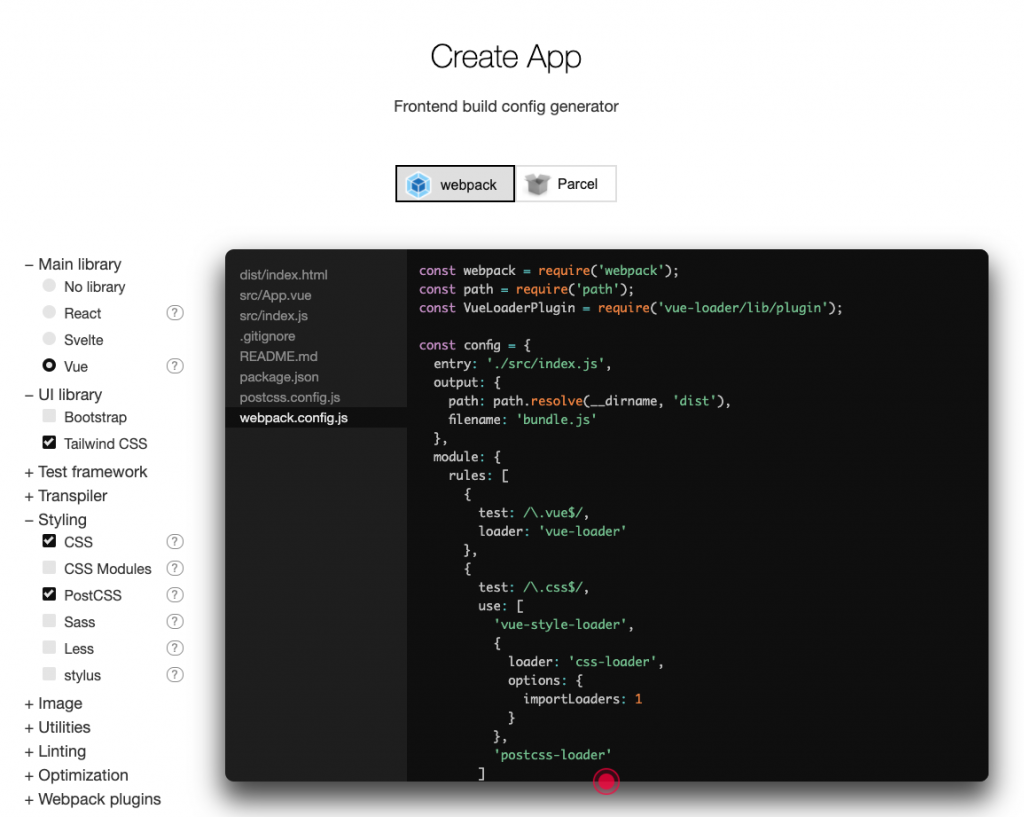
Task: Enable the stylus checkbox
Action: [x=49, y=673]
